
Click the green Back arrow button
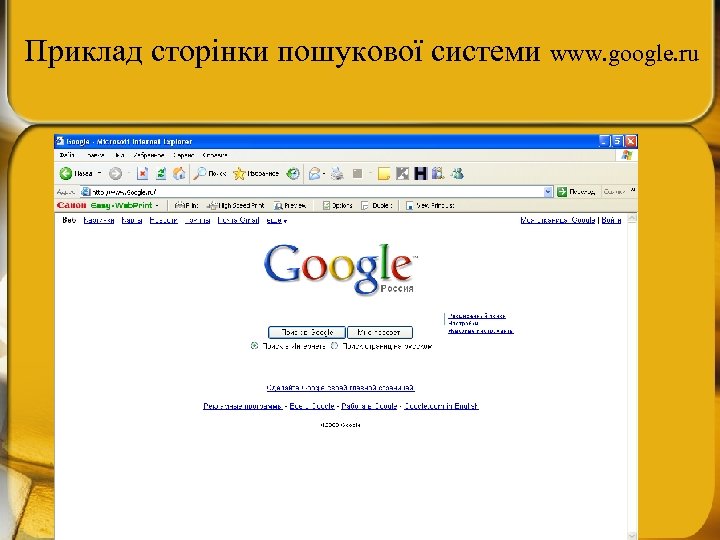[66, 174]
